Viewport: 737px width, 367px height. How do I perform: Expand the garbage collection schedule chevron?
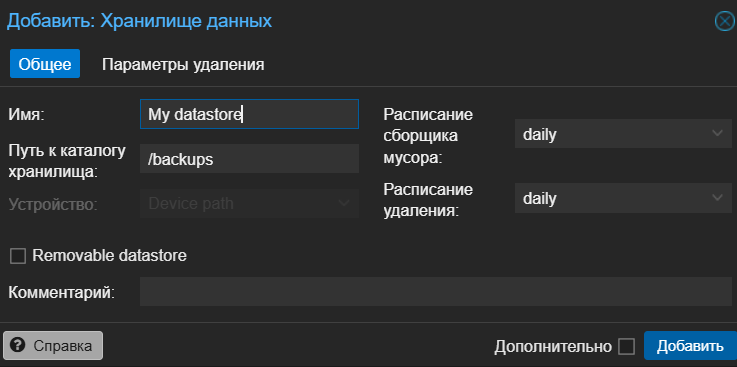[x=717, y=133]
